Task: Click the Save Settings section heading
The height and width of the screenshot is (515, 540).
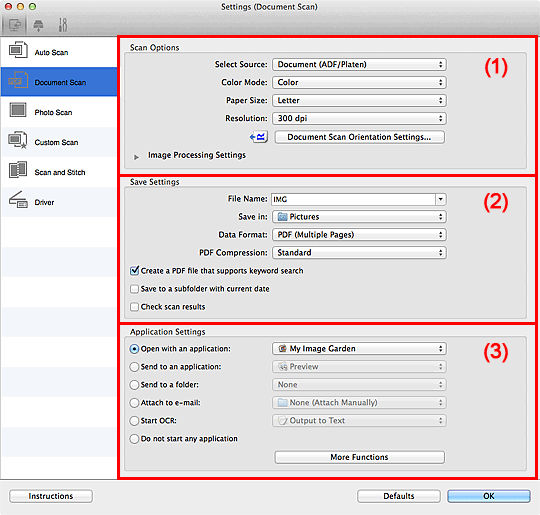Action: point(154,182)
